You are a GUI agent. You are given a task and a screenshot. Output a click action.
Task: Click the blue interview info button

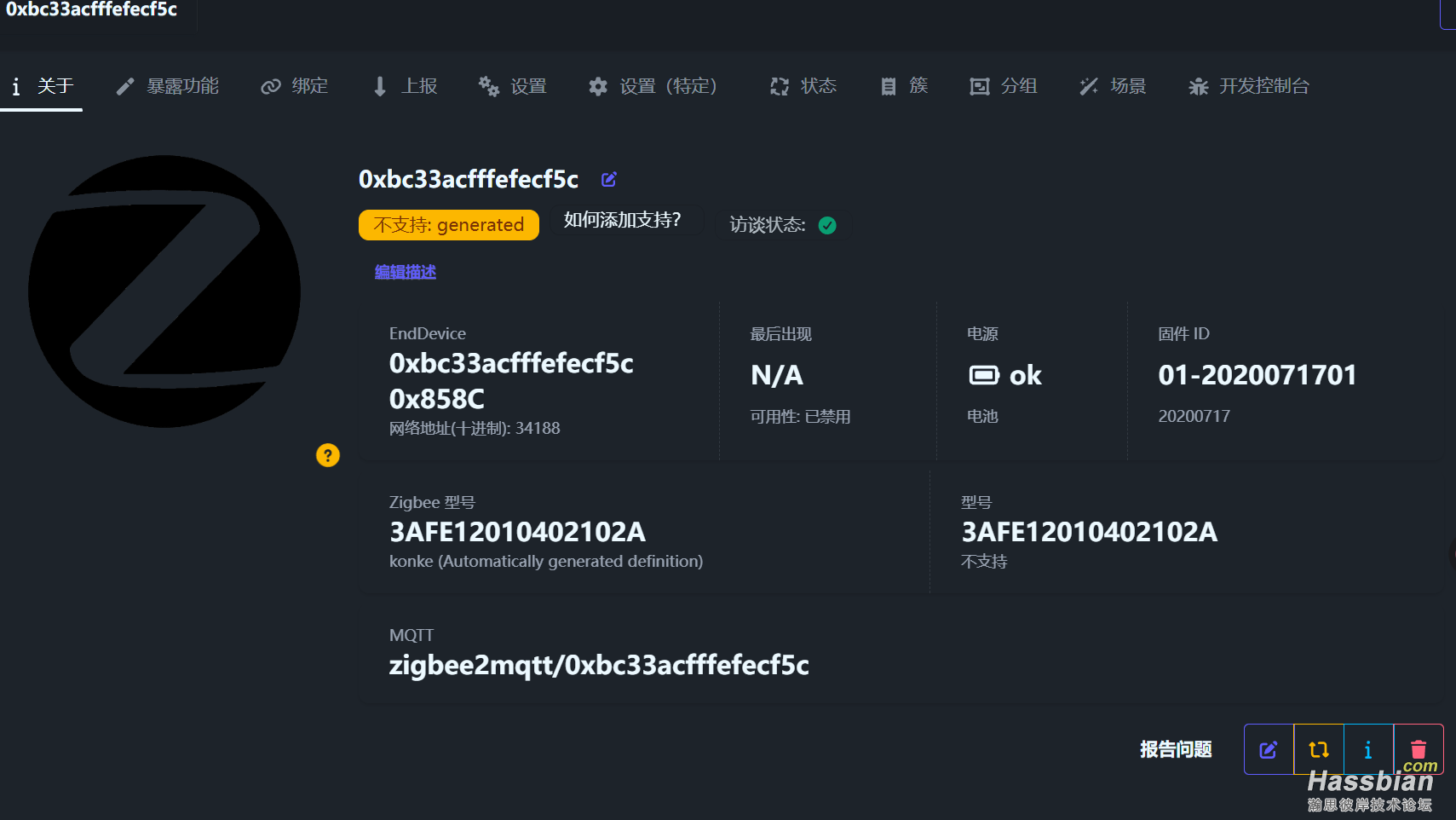[1368, 749]
